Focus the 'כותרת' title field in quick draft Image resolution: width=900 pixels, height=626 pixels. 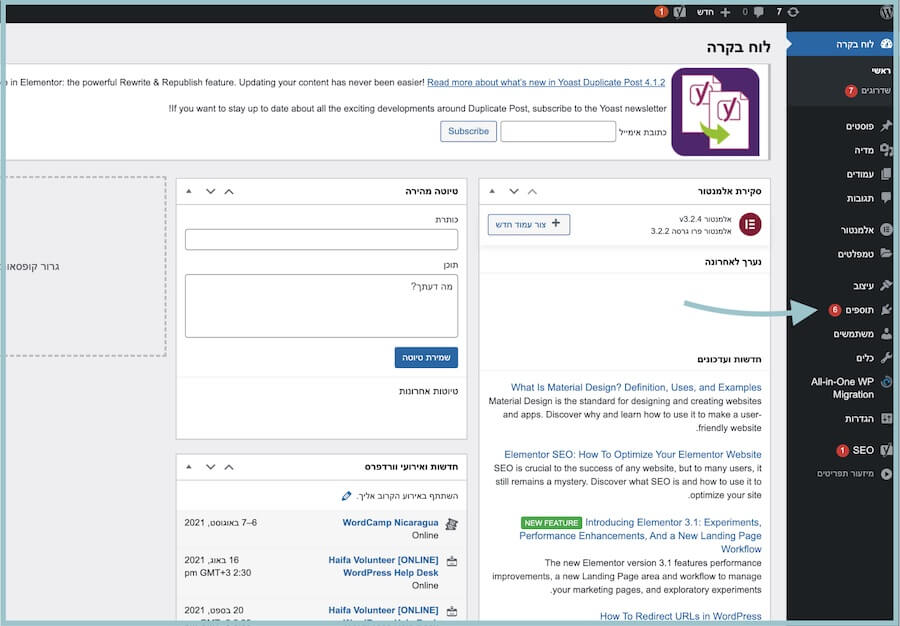tap(321, 239)
